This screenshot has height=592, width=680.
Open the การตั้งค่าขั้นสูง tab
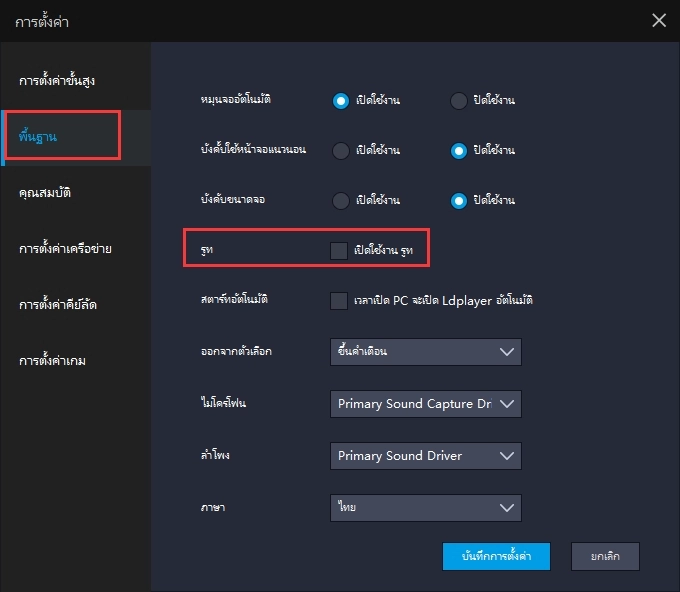click(x=57, y=79)
